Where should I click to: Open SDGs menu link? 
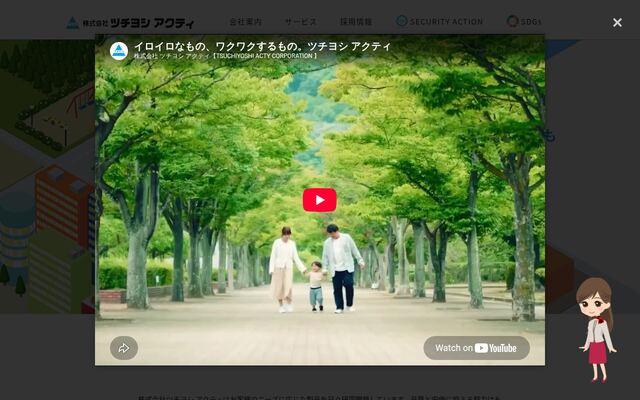524,21
